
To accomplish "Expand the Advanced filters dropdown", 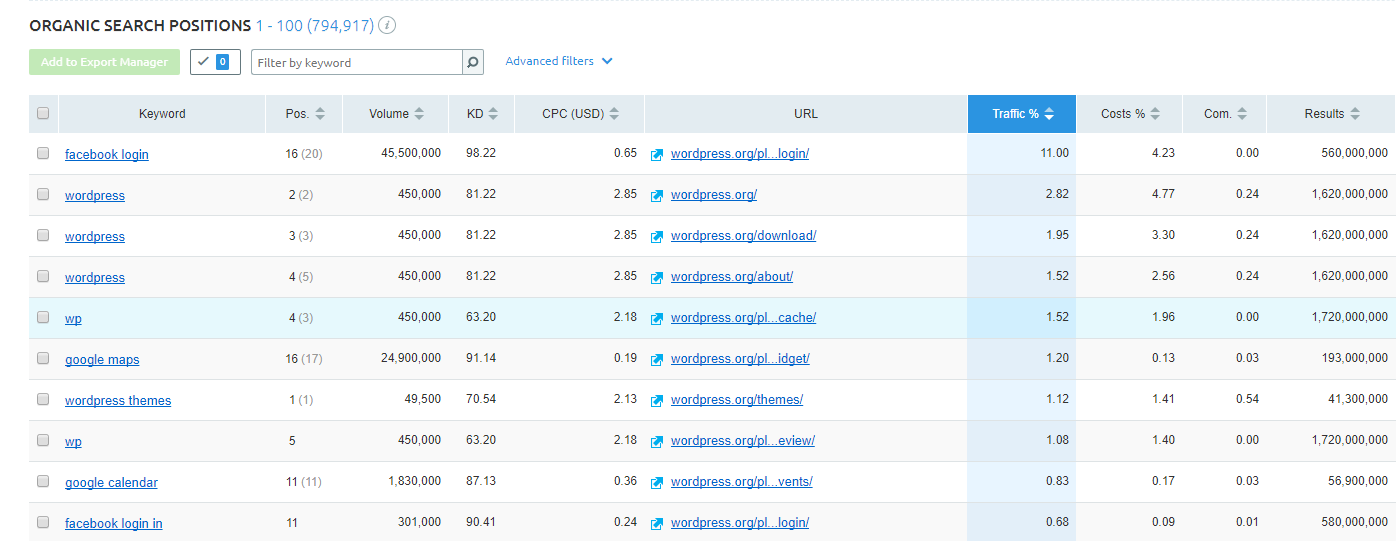I will [559, 61].
